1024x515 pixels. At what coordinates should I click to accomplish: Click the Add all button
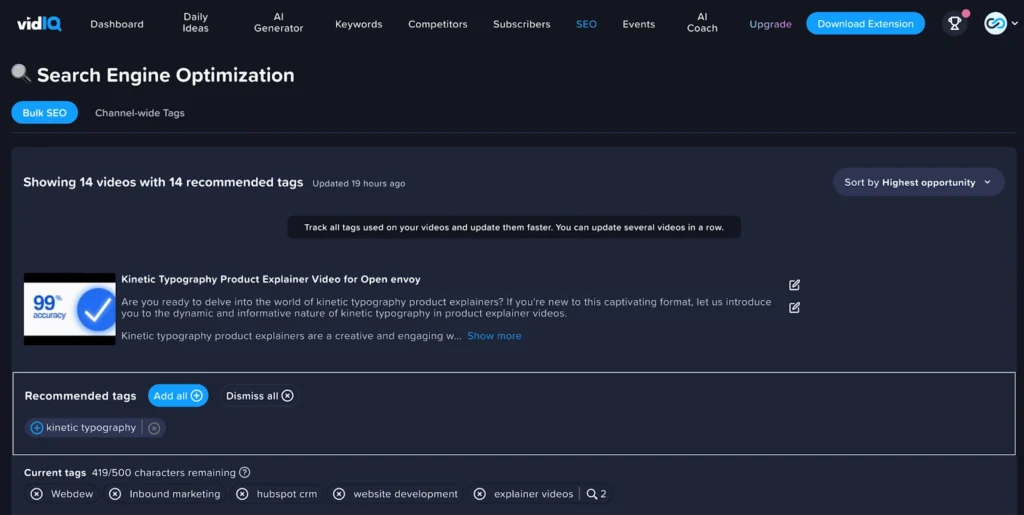coord(178,396)
